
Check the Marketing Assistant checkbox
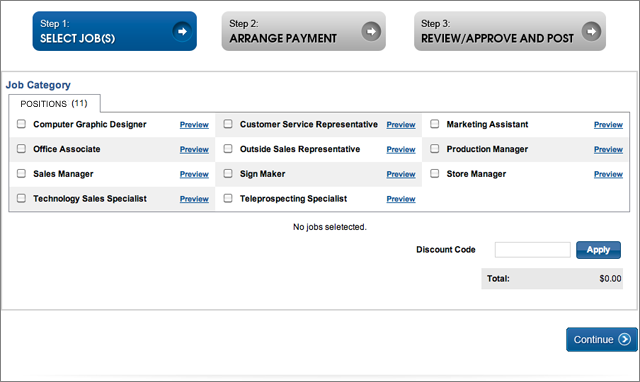[x=435, y=124]
